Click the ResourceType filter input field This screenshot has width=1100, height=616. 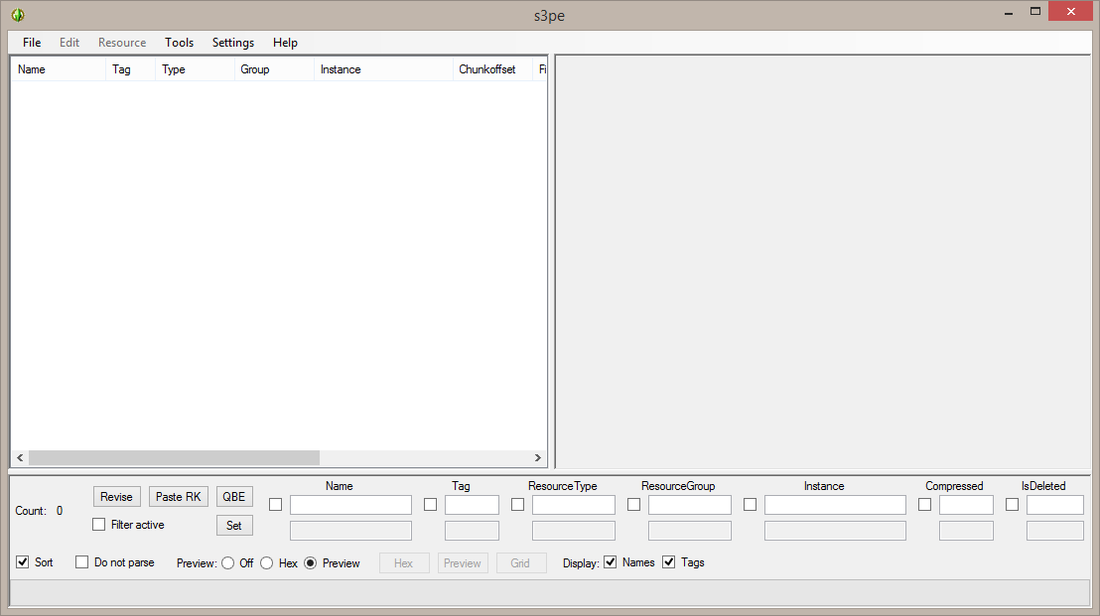tap(573, 504)
